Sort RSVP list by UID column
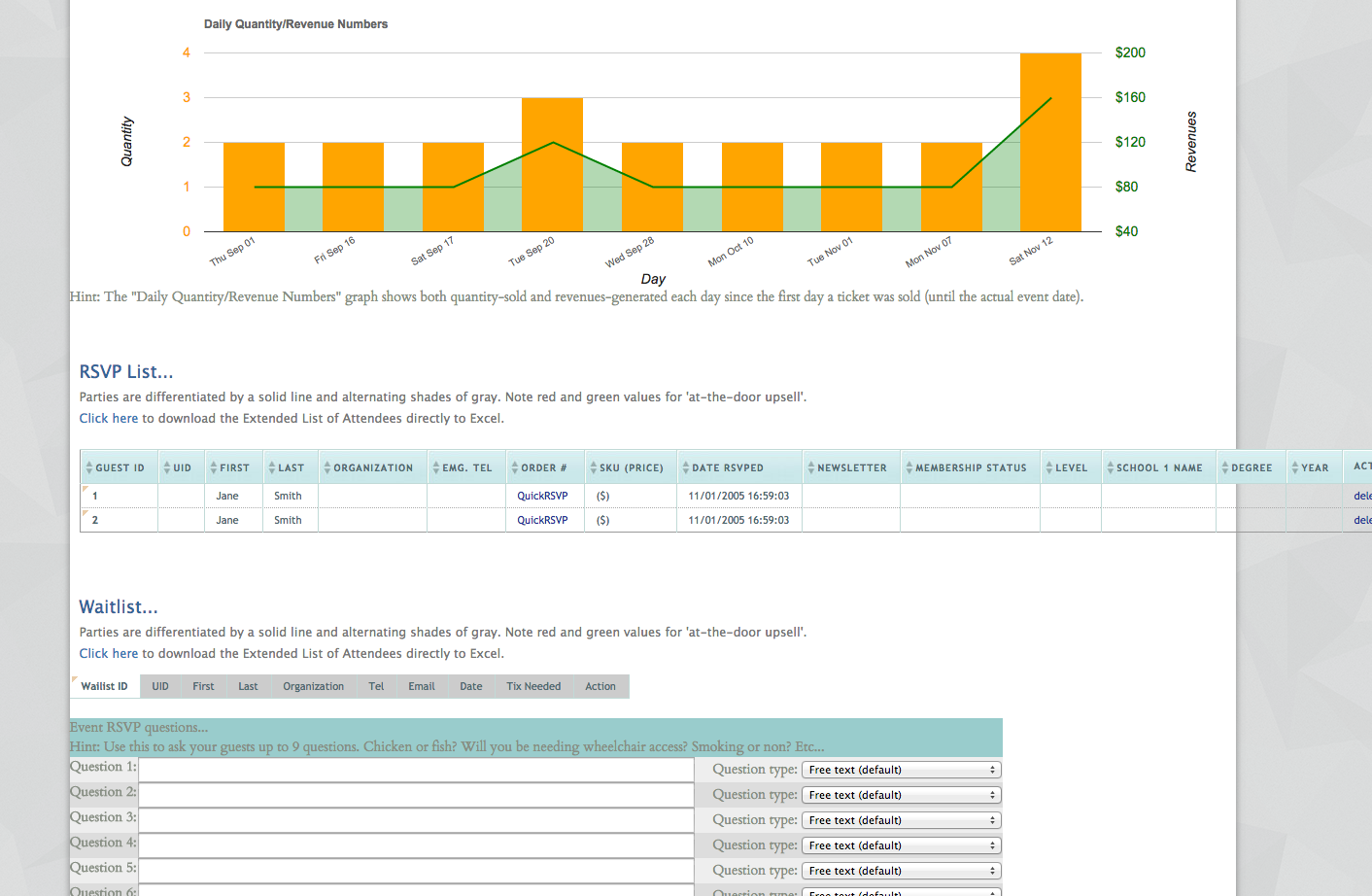This screenshot has width=1372, height=896. (x=181, y=467)
